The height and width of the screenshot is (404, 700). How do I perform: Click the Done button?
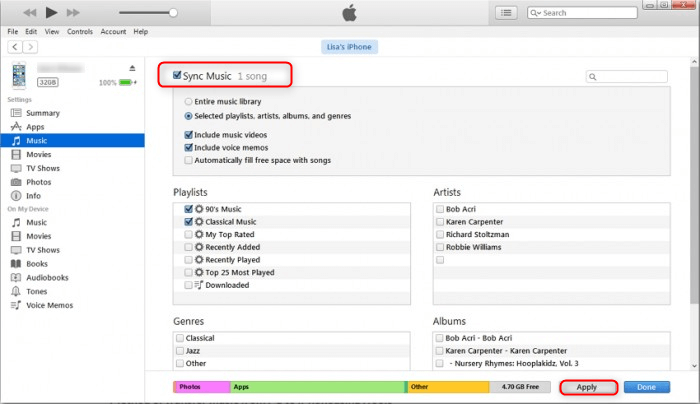647,387
